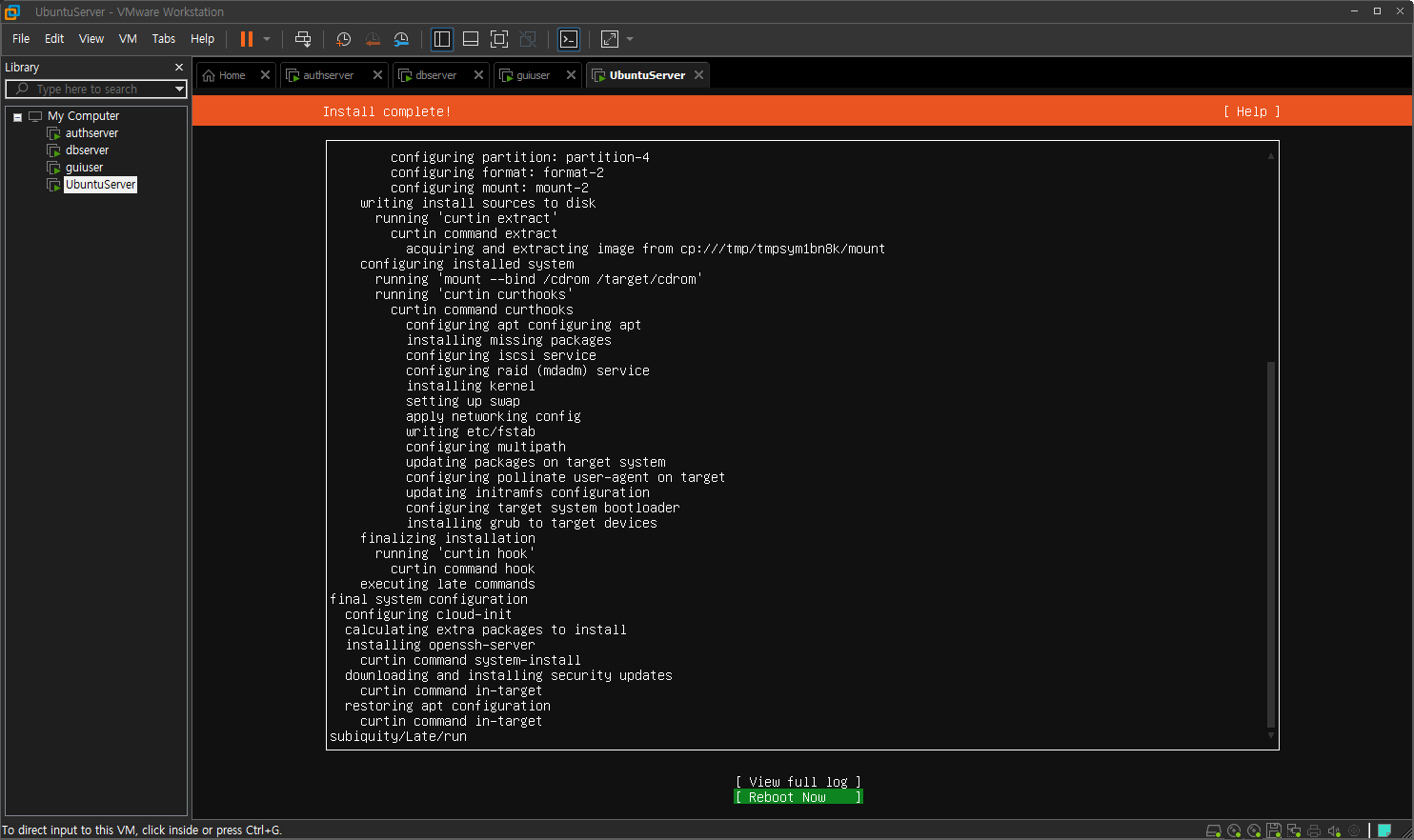Image resolution: width=1414 pixels, height=840 pixels.
Task: Click the install log scrollbar thumb
Action: (x=1270, y=544)
